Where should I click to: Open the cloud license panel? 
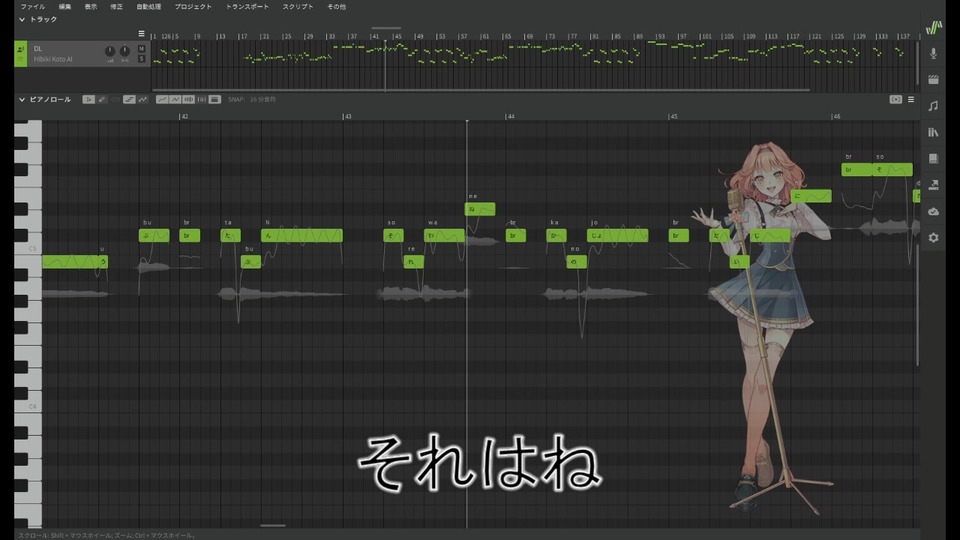(x=934, y=211)
